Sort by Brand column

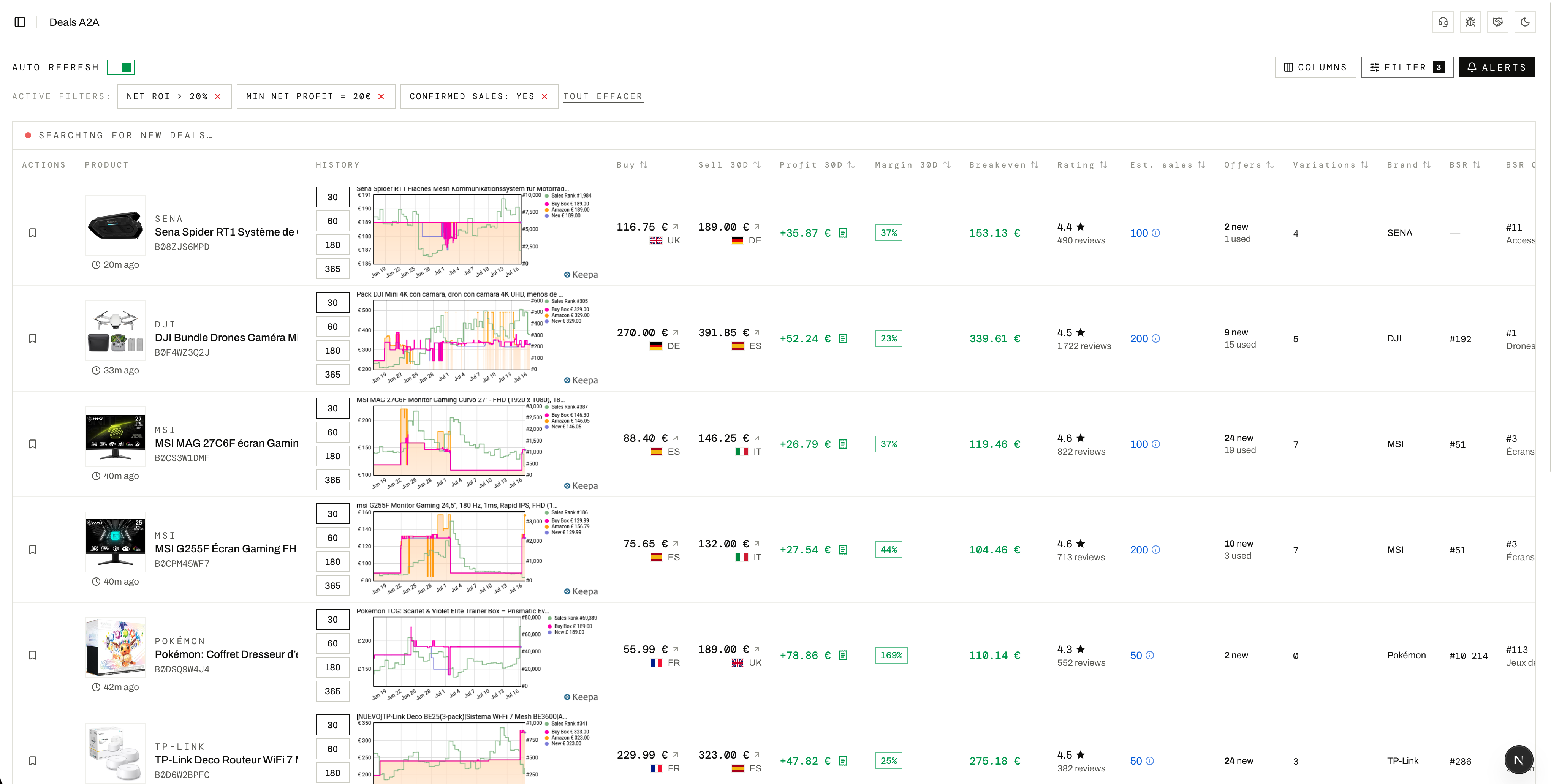click(x=1408, y=165)
